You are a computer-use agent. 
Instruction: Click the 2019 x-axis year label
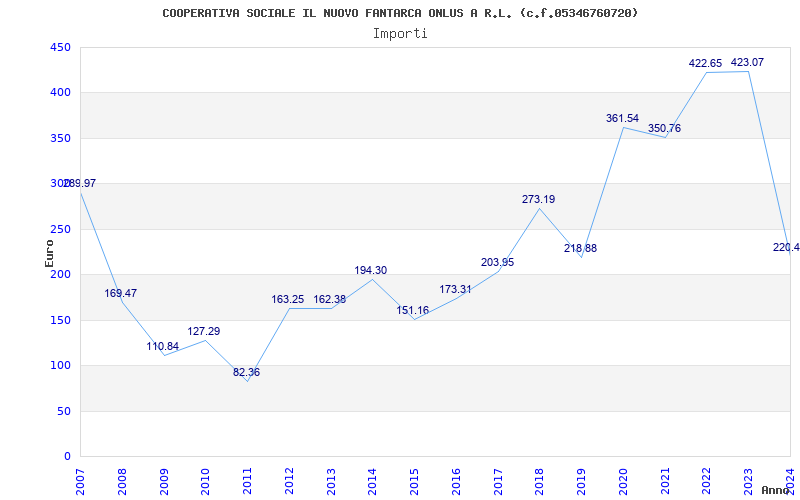581,482
